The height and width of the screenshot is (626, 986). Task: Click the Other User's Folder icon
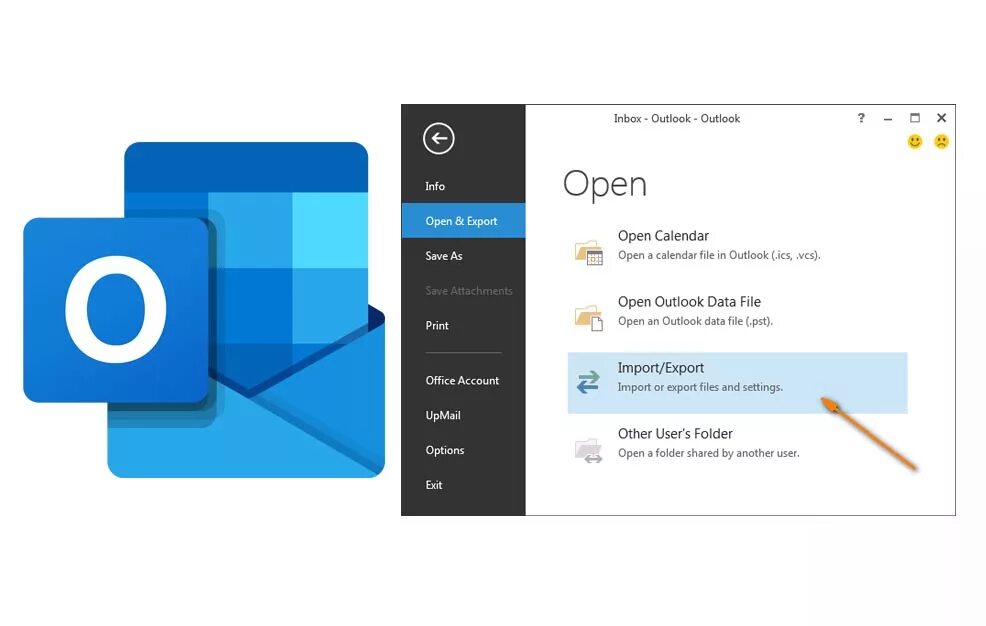(589, 450)
